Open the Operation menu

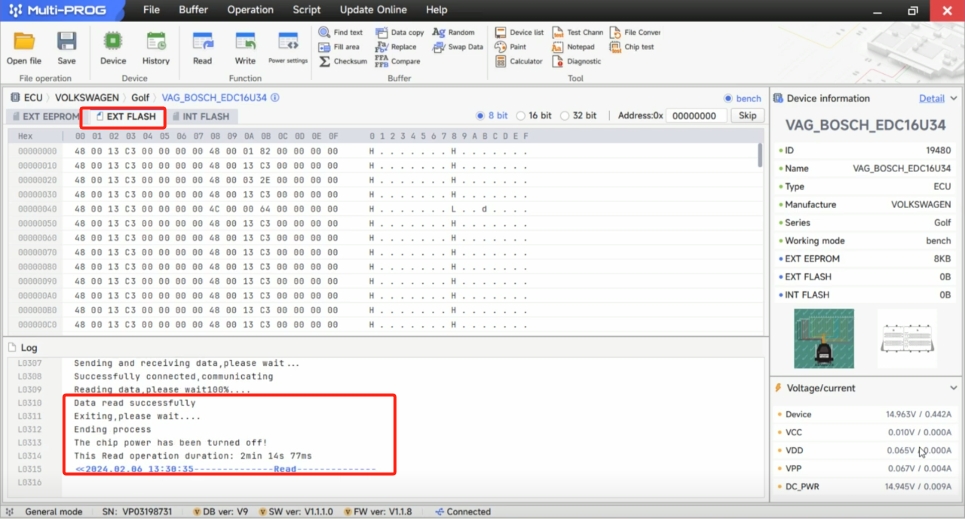tap(250, 10)
